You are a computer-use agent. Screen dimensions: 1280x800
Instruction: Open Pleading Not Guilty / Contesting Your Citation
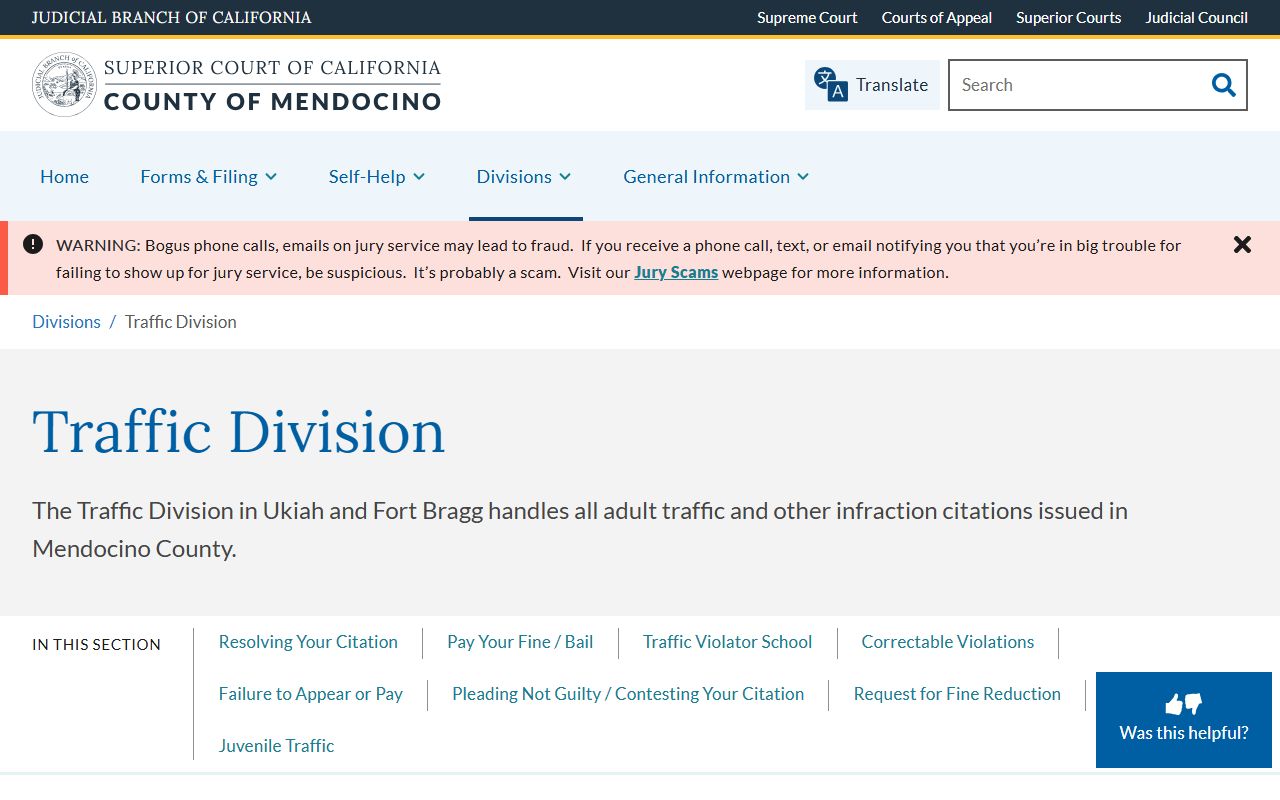pyautogui.click(x=628, y=694)
